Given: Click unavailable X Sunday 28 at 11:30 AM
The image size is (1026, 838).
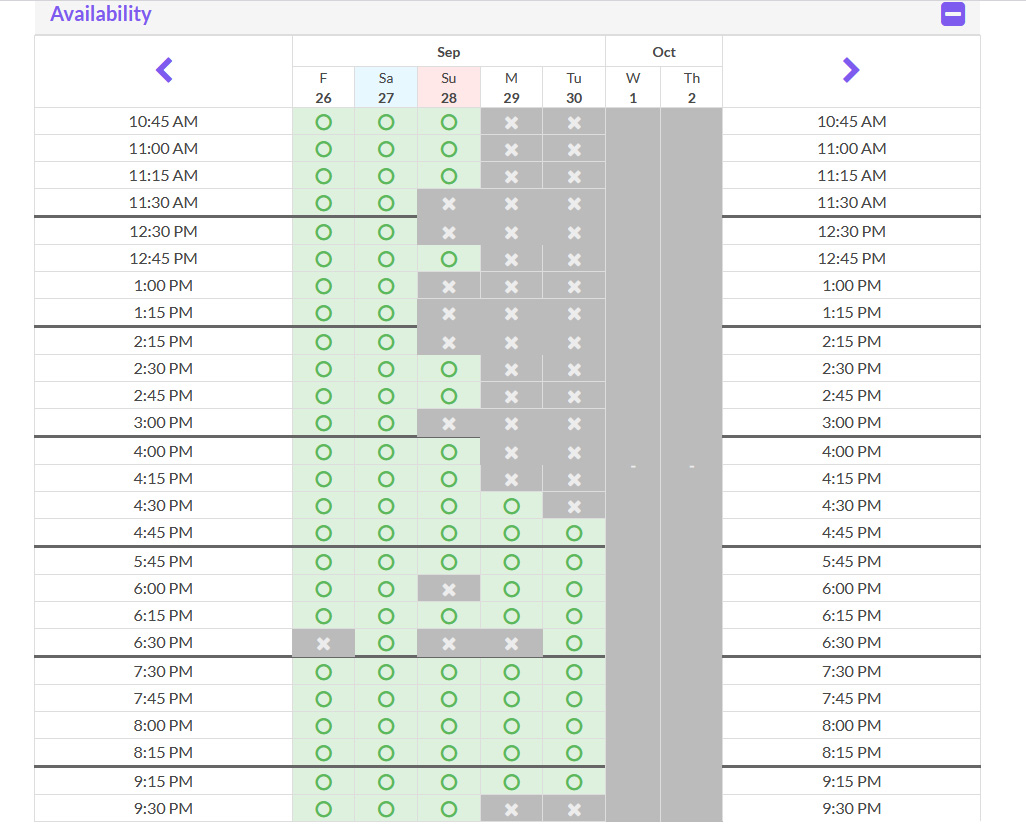Looking at the screenshot, I should coord(449,203).
